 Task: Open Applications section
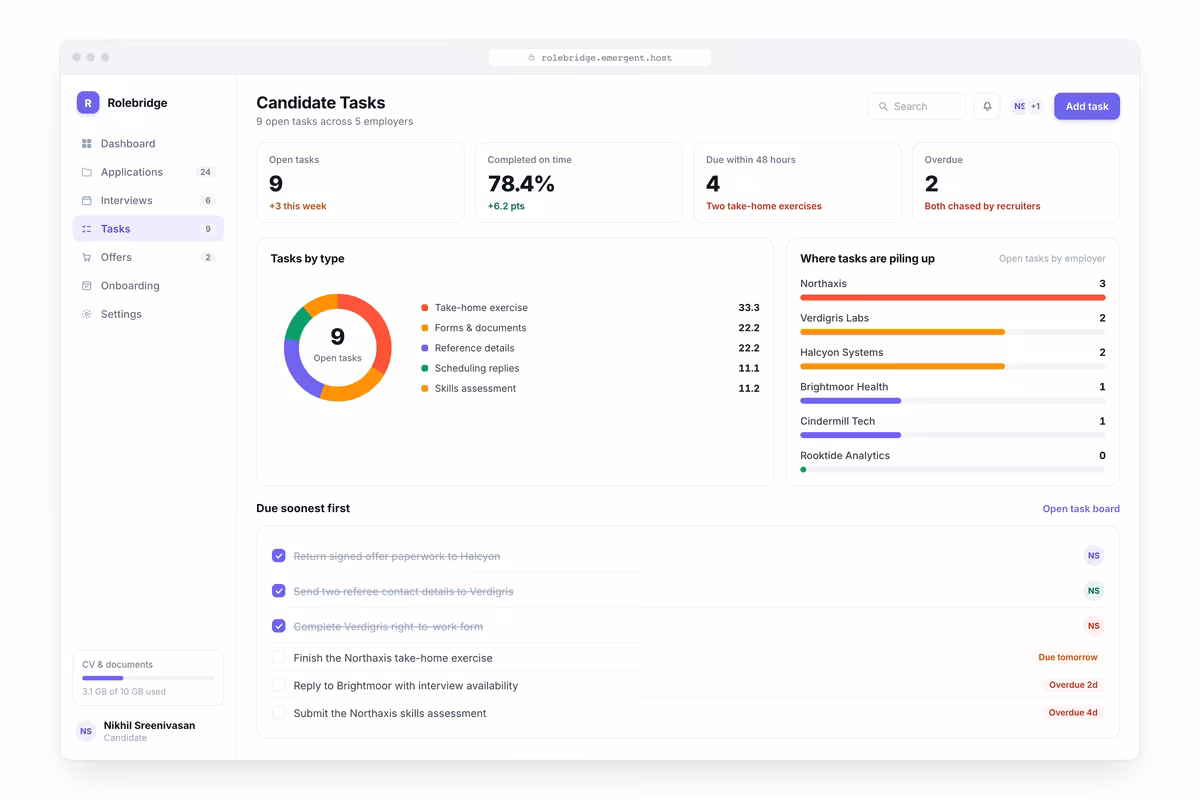(148, 172)
